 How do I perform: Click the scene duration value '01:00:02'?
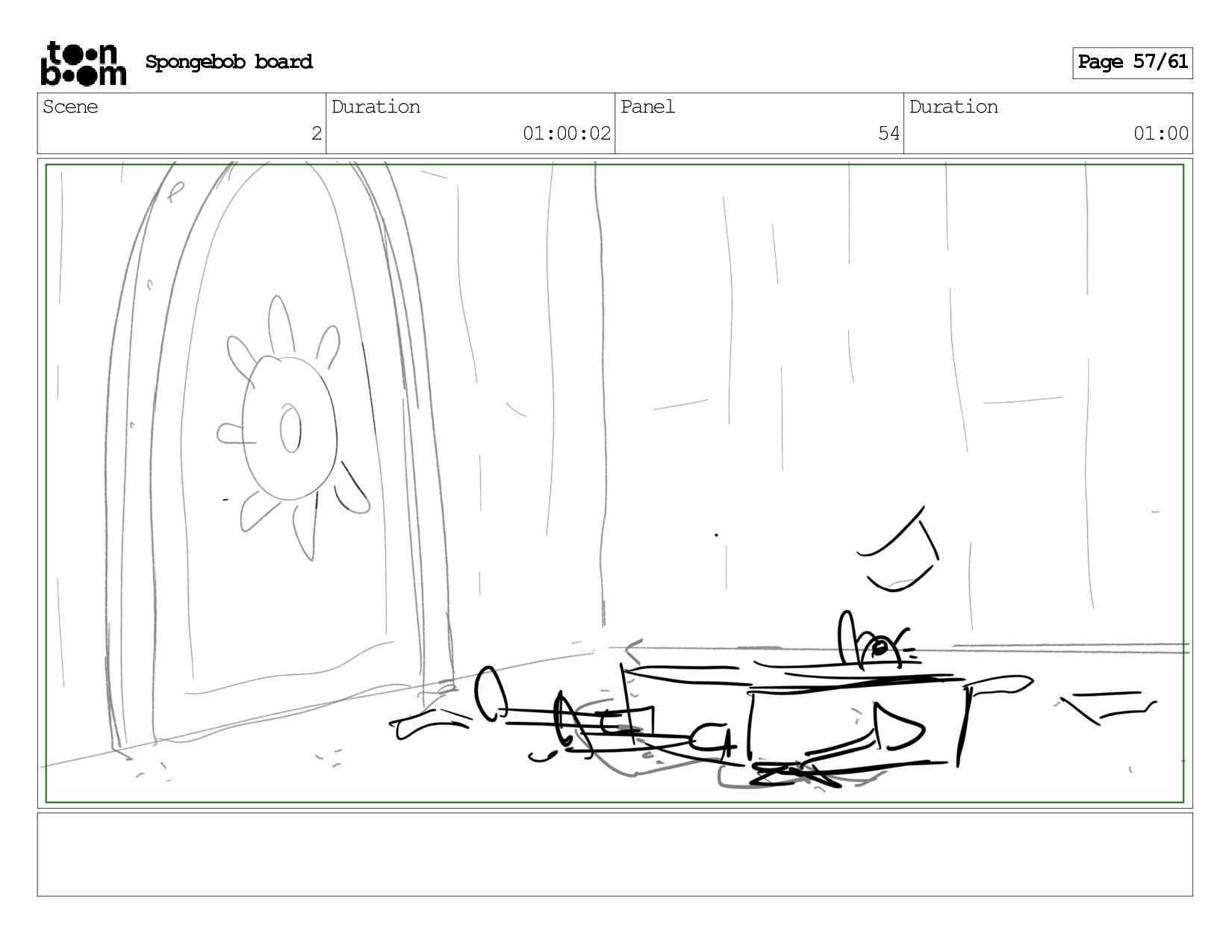coord(567,134)
